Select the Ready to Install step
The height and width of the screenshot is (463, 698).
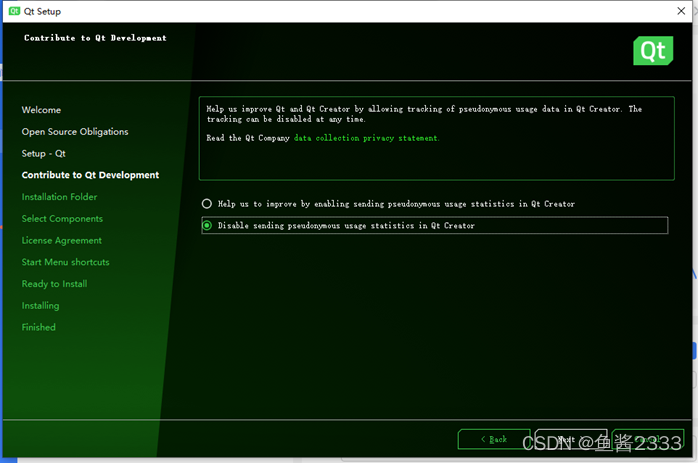(54, 284)
